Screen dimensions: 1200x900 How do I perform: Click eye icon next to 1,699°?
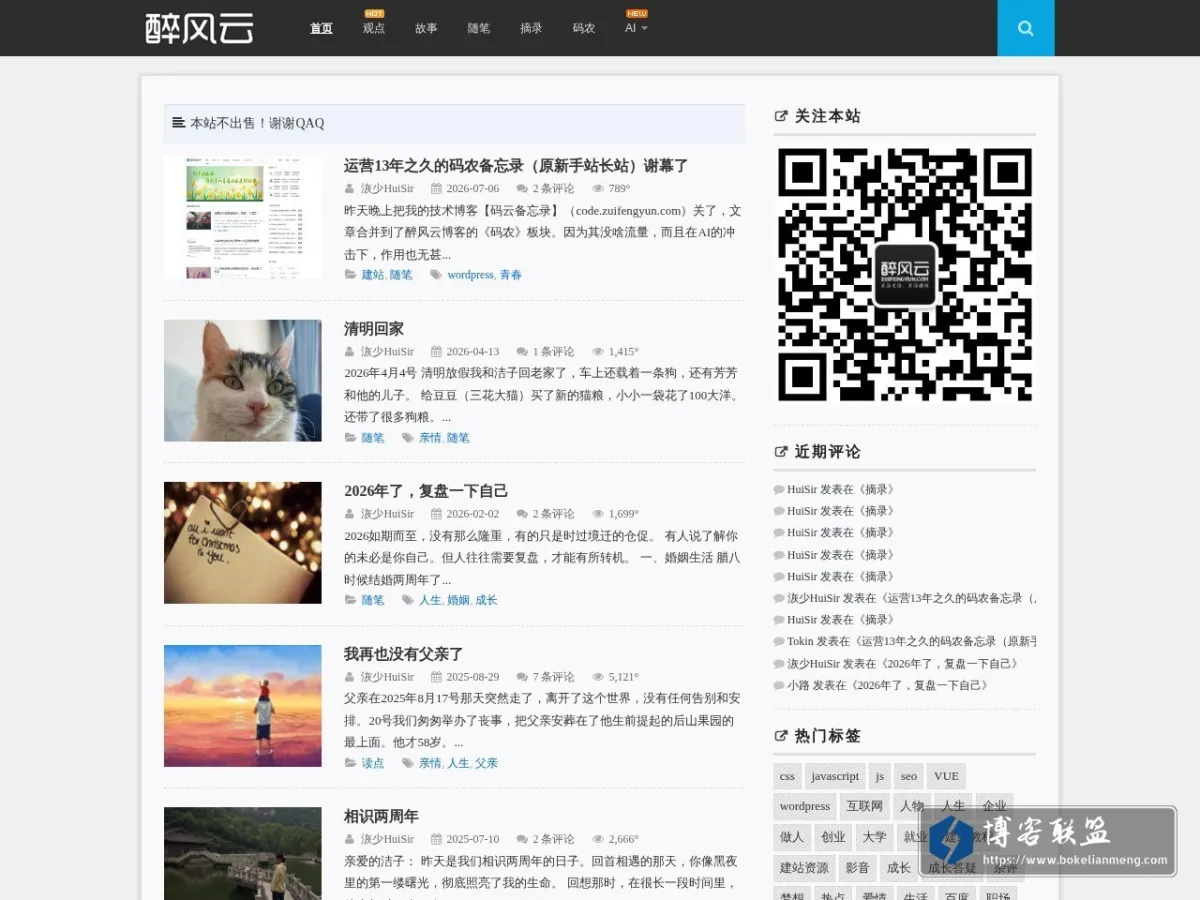(598, 514)
